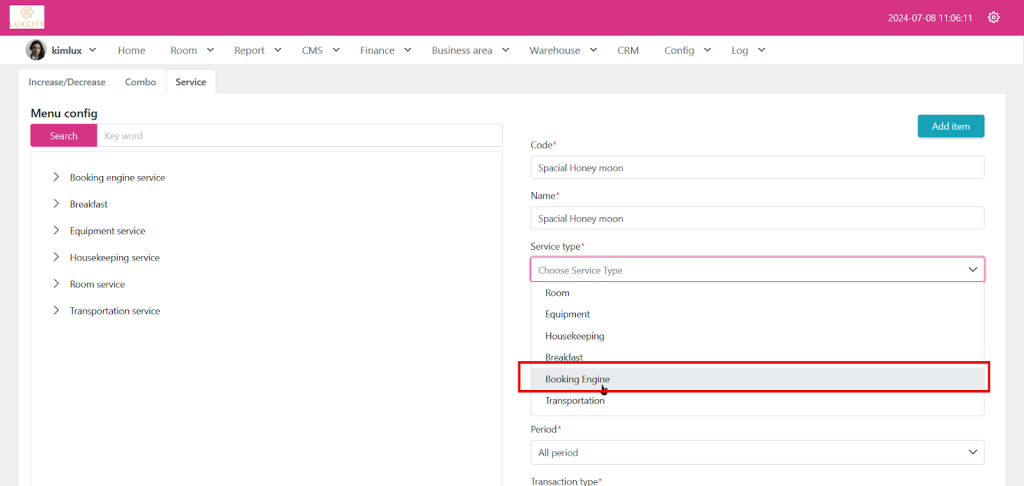Viewport: 1024px width, 486px height.
Task: Expand the Transportation service chevron
Action: click(x=56, y=311)
